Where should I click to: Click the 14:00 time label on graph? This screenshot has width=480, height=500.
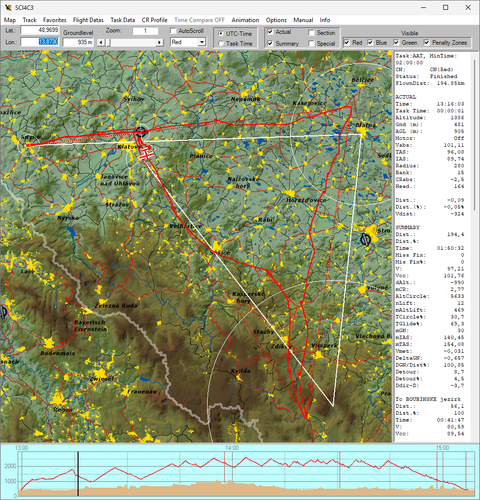232,448
